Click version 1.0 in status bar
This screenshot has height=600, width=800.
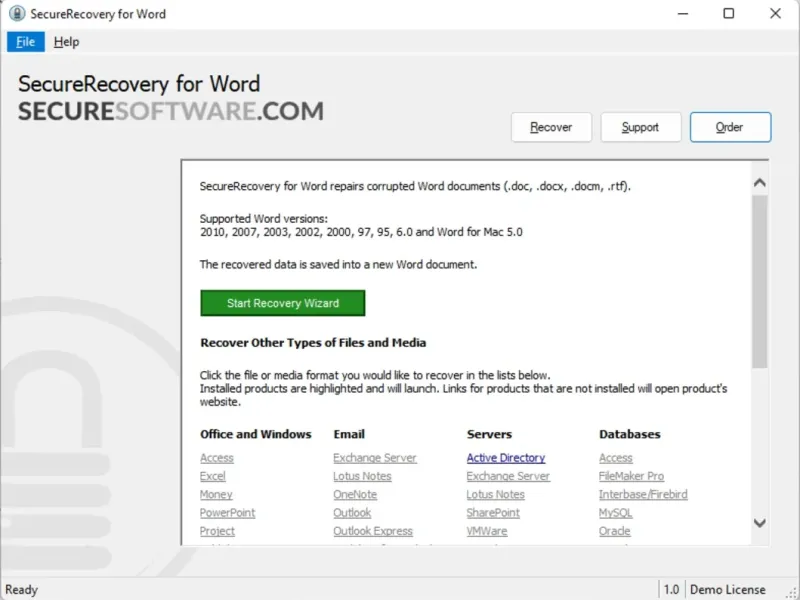click(671, 590)
